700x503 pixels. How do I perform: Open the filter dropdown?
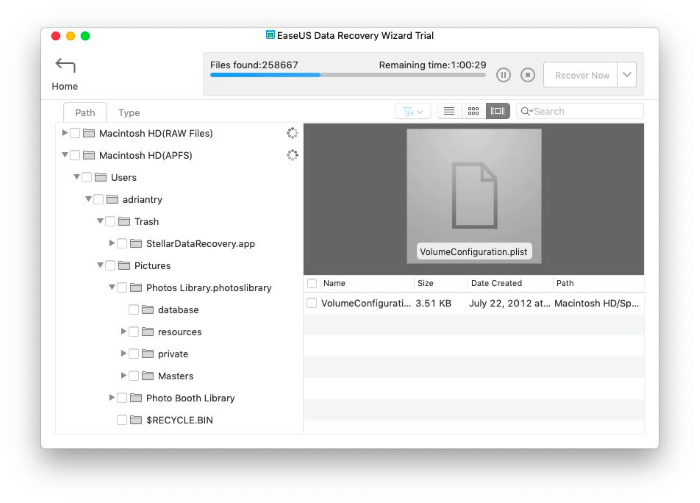[413, 111]
